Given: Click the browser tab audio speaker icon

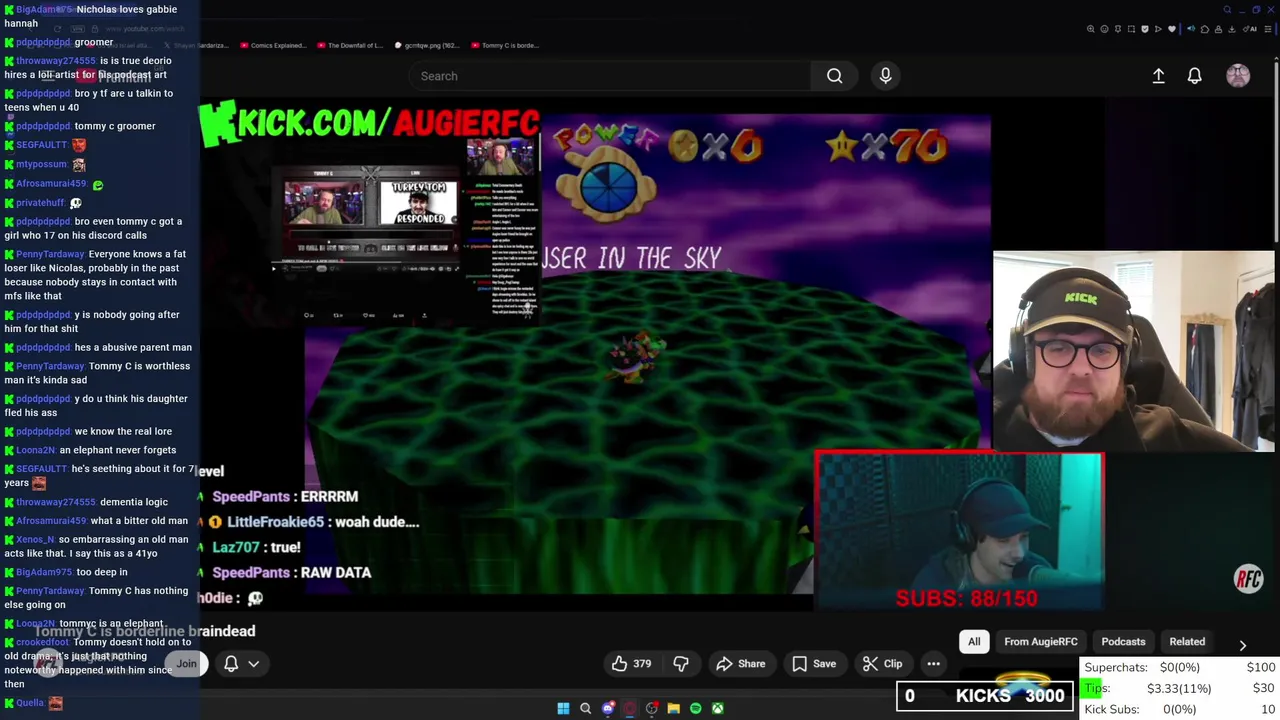Looking at the screenshot, I should click(1191, 29).
